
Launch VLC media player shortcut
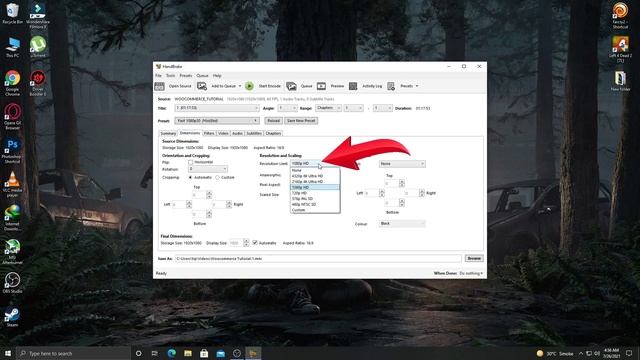12,184
